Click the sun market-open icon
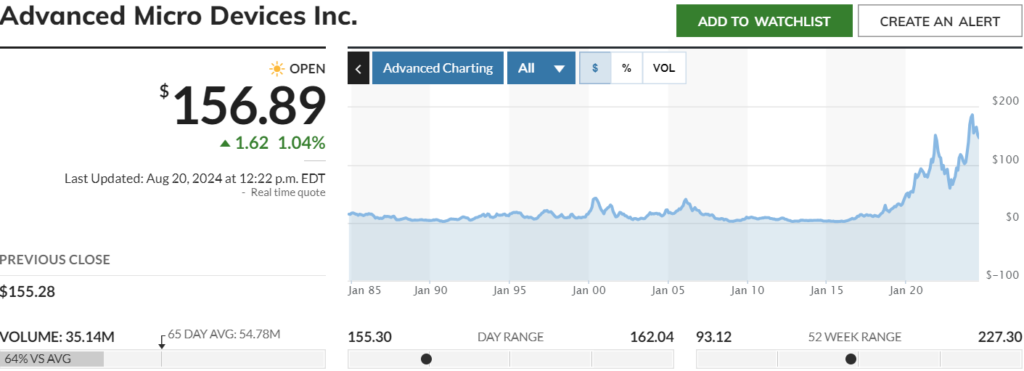 [x=277, y=69]
